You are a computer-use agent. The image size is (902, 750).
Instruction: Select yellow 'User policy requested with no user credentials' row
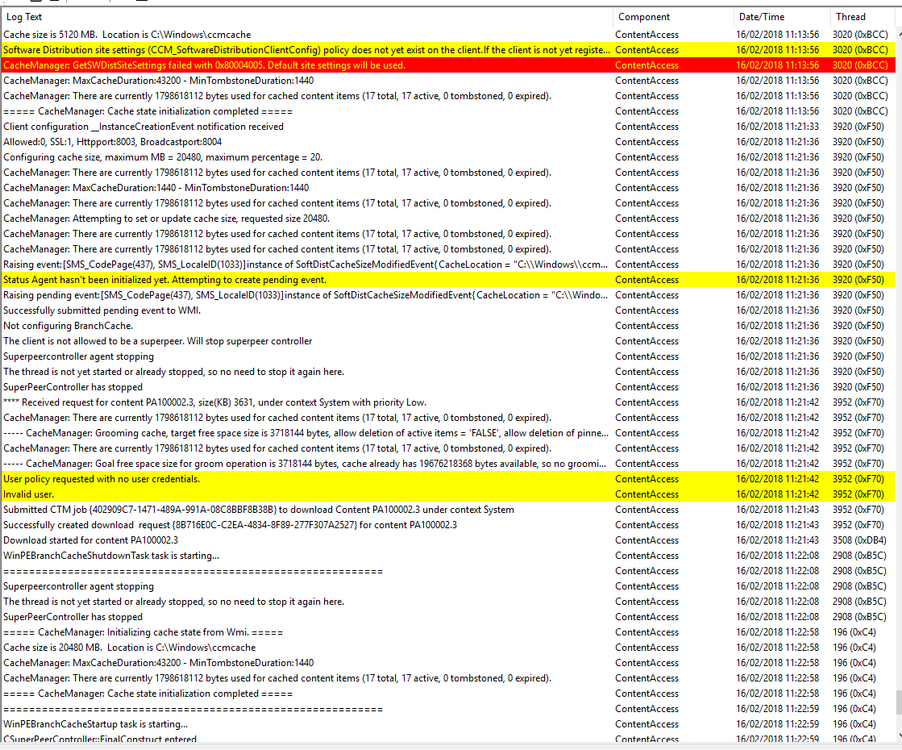click(448, 479)
